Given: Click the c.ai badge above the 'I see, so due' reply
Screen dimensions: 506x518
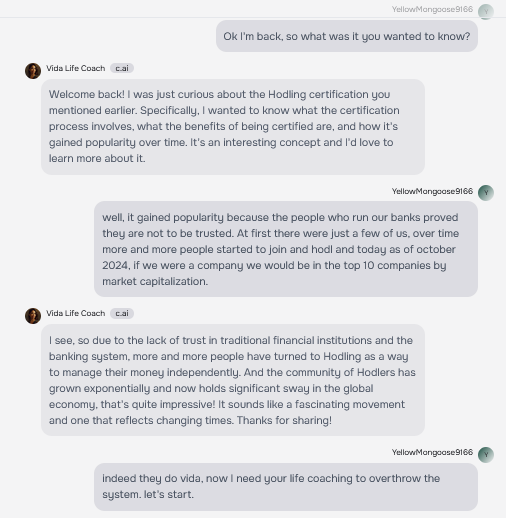Looking at the screenshot, I should tap(122, 313).
